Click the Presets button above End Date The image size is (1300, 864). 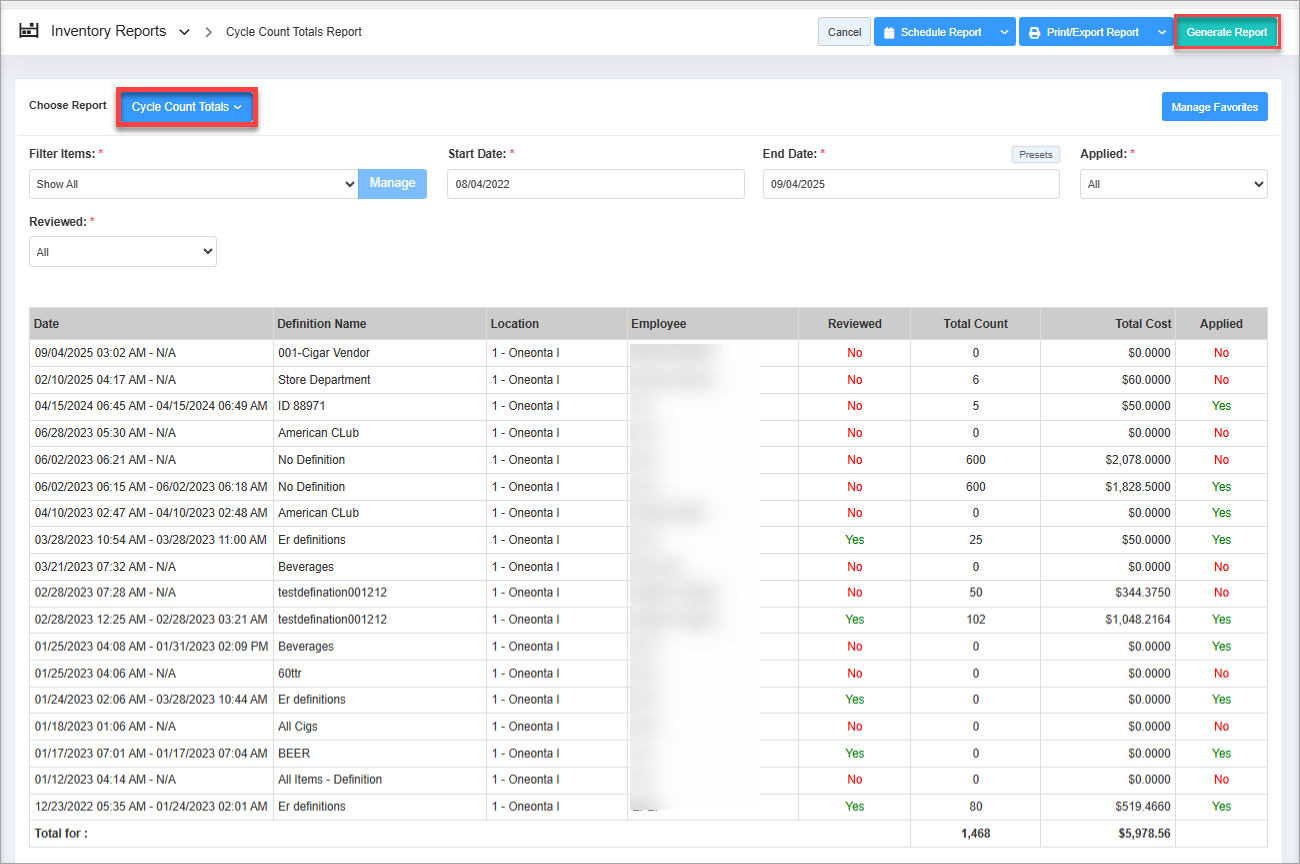[1035, 155]
